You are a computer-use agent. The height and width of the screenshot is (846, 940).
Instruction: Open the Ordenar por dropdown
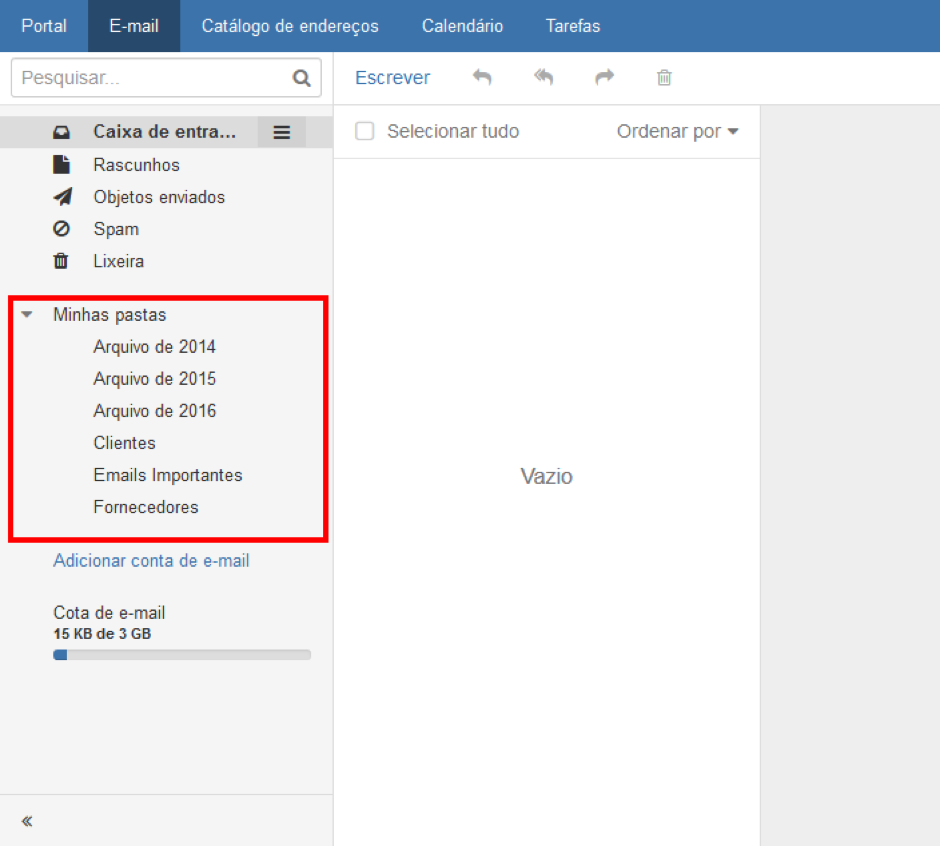[677, 132]
